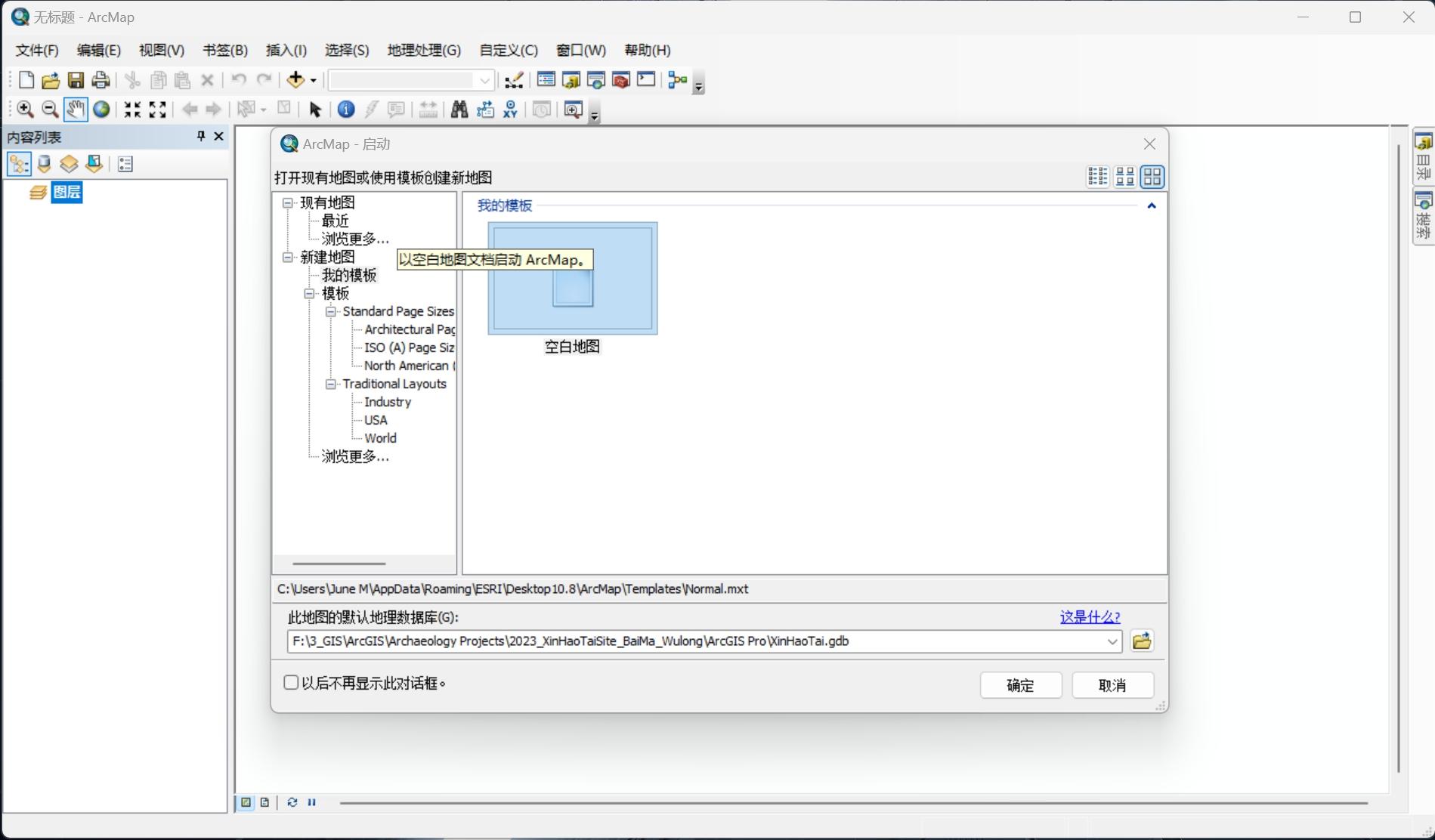This screenshot has width=1435, height=840.
Task: Collapse Standard Page Sizes node
Action: click(x=330, y=311)
